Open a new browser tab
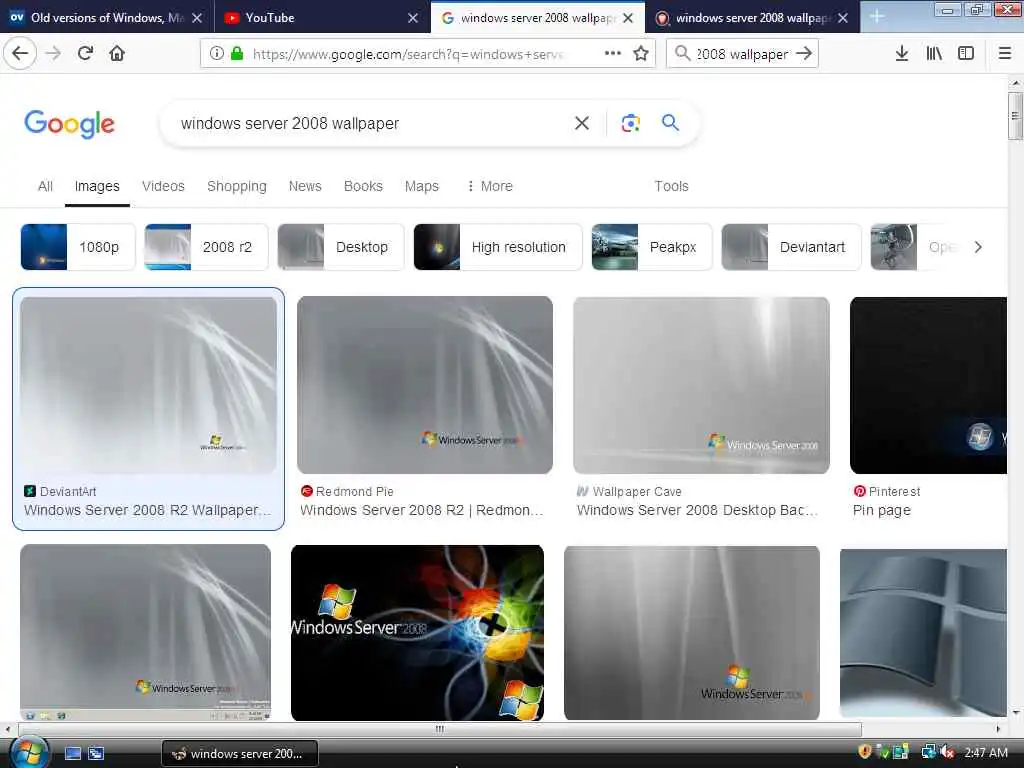This screenshot has height=768, width=1024. point(877,17)
